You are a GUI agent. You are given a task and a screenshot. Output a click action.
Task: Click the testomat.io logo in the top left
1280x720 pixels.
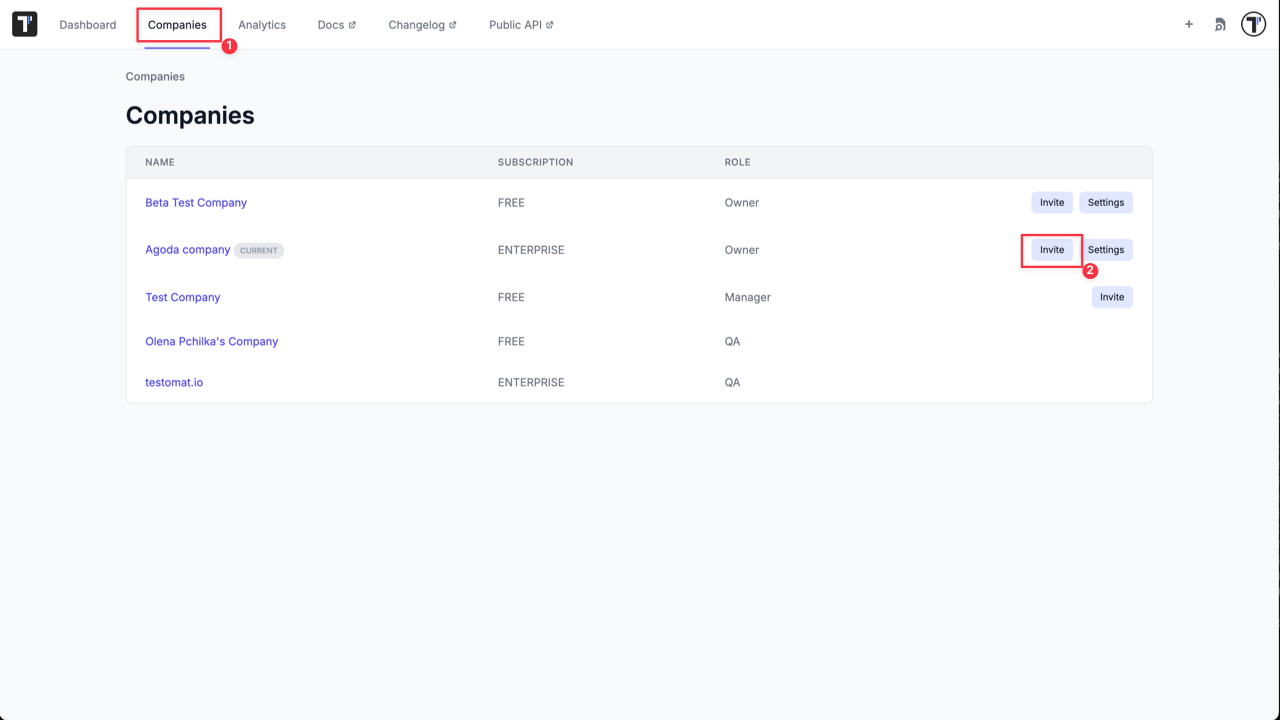pos(24,23)
